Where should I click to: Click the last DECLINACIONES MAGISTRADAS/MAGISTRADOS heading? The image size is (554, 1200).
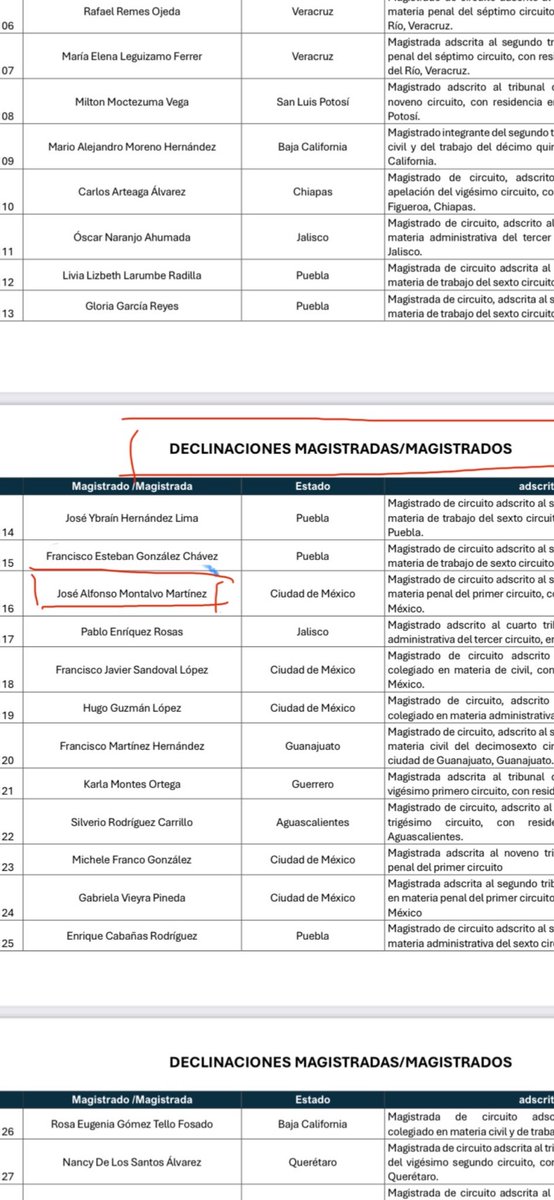(340, 1062)
